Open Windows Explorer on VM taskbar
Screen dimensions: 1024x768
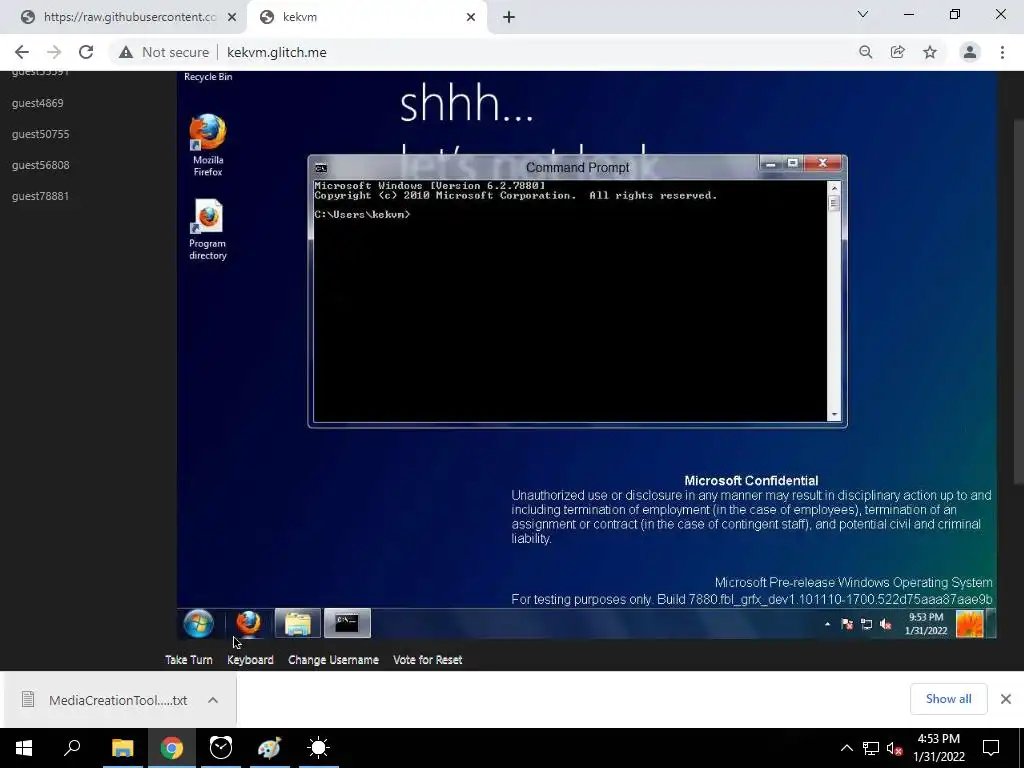click(298, 623)
